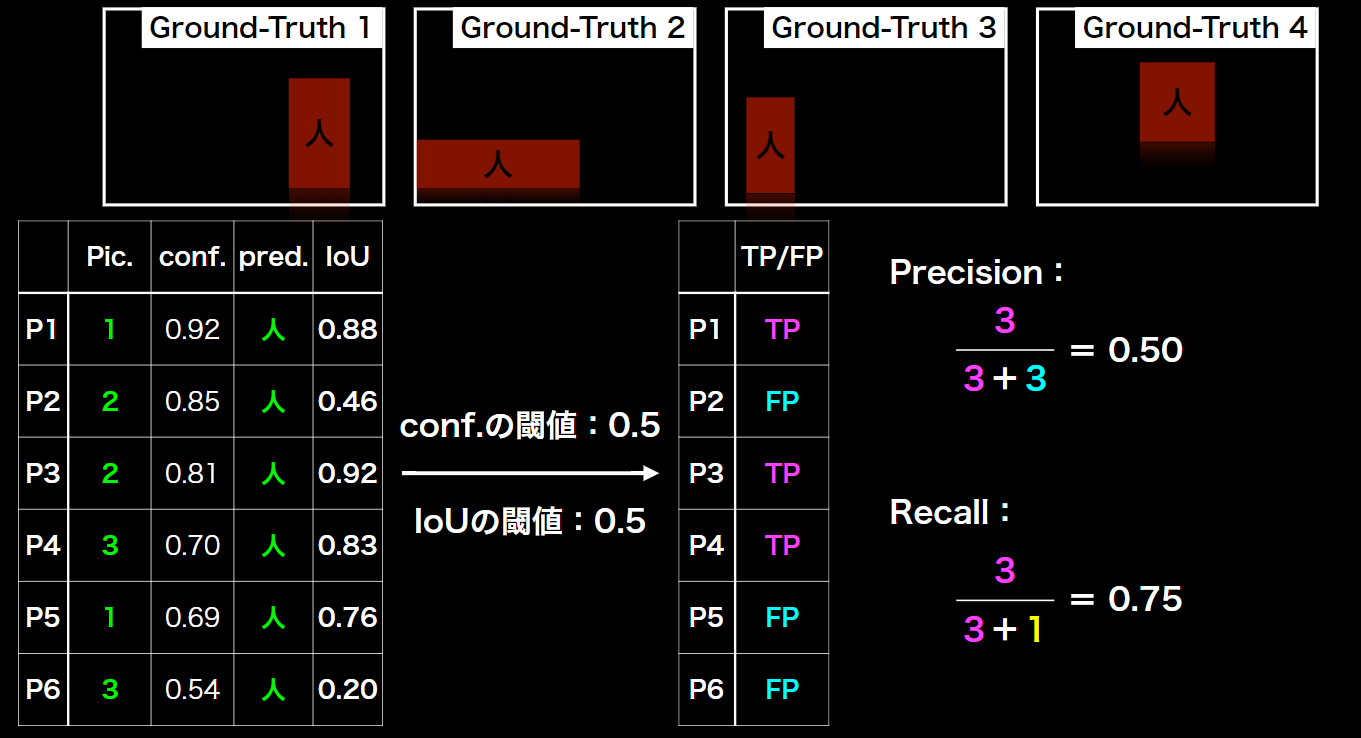Click the IoUの閾値:0.5 threshold text

530,520
